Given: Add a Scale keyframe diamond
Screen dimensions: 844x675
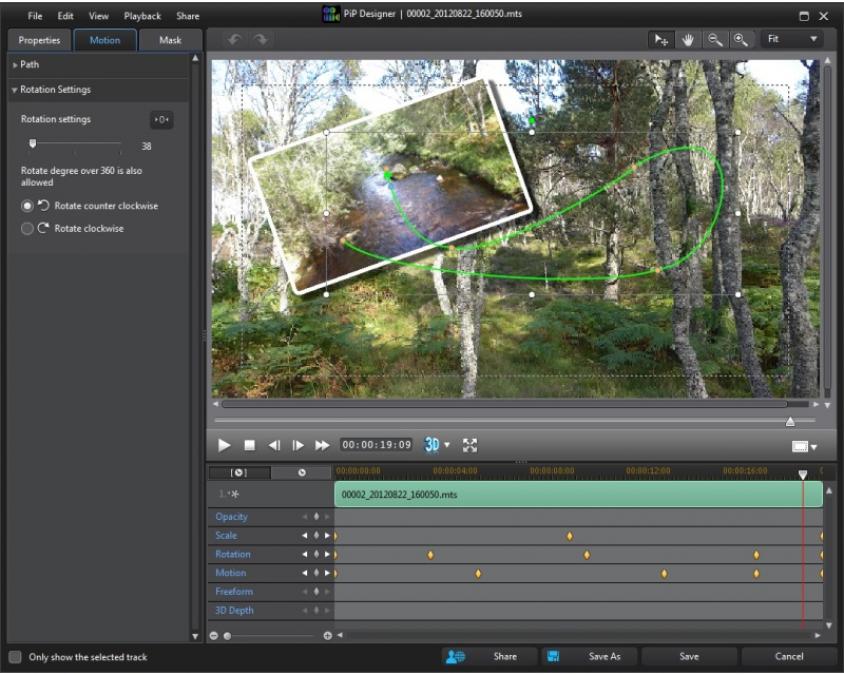Looking at the screenshot, I should coord(316,536).
